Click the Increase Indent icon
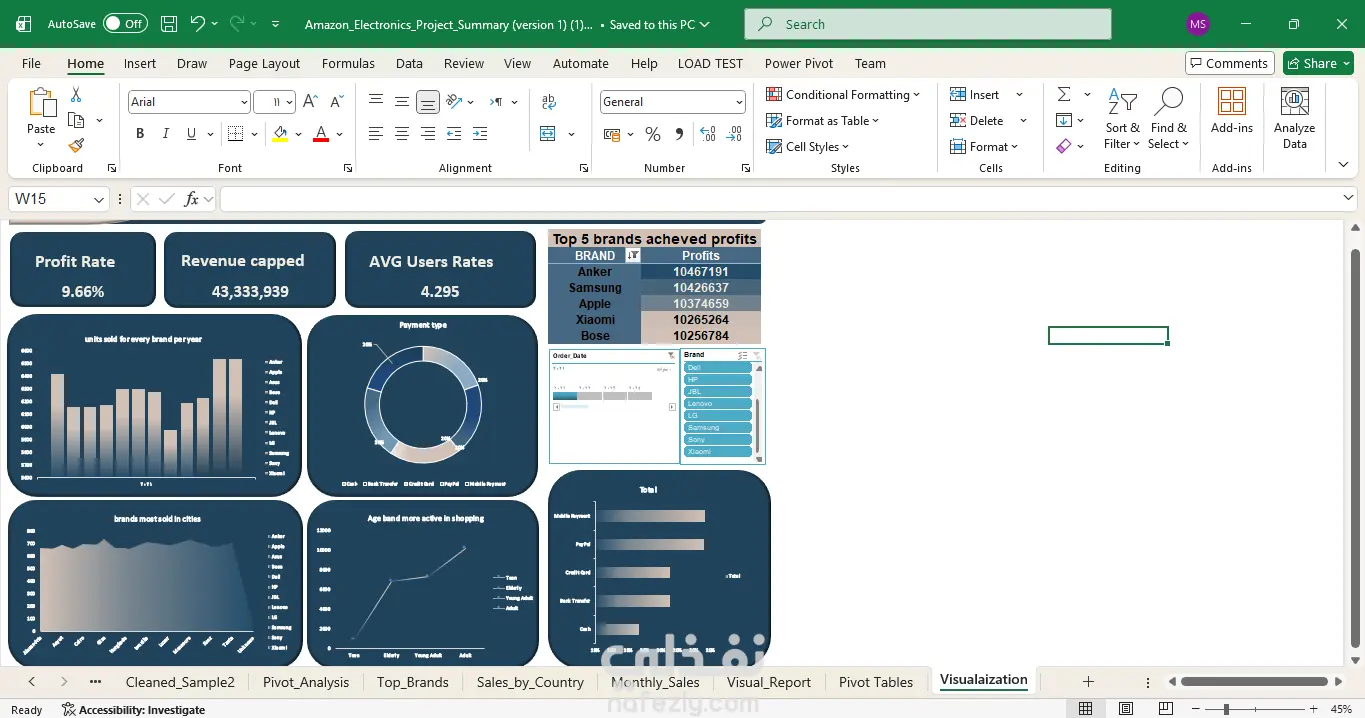The width and height of the screenshot is (1365, 718). coord(480,134)
